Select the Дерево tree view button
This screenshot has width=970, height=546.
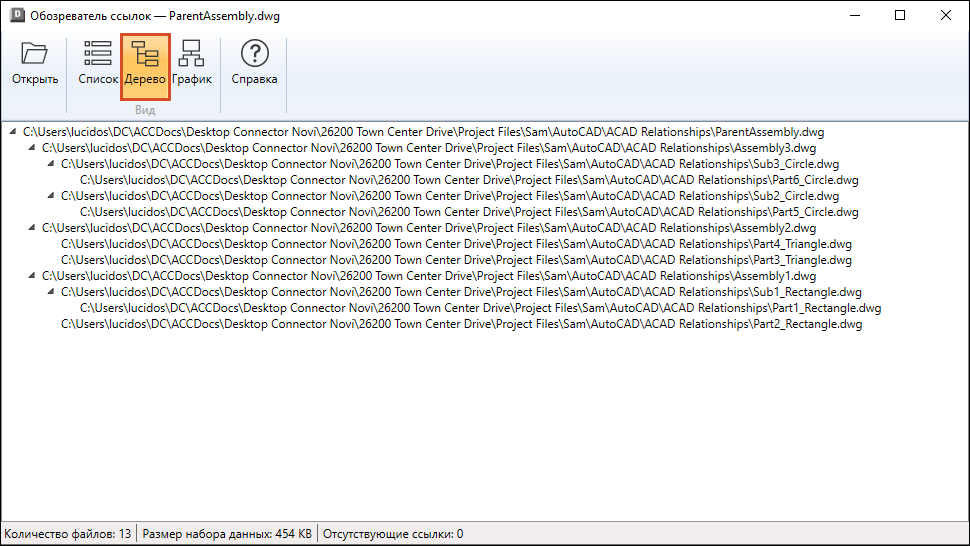(x=145, y=66)
